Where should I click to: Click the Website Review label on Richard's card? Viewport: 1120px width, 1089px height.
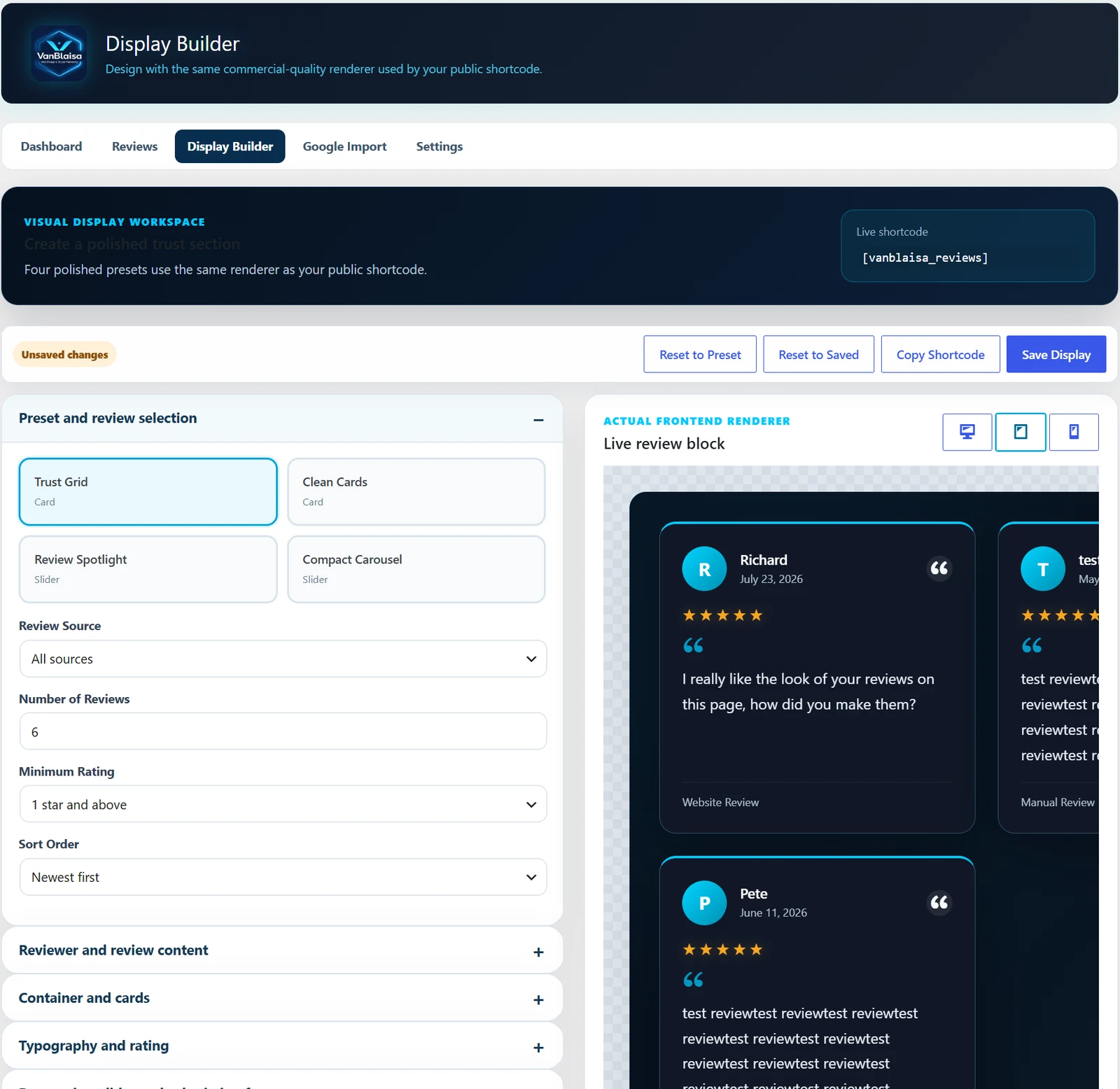tap(720, 802)
